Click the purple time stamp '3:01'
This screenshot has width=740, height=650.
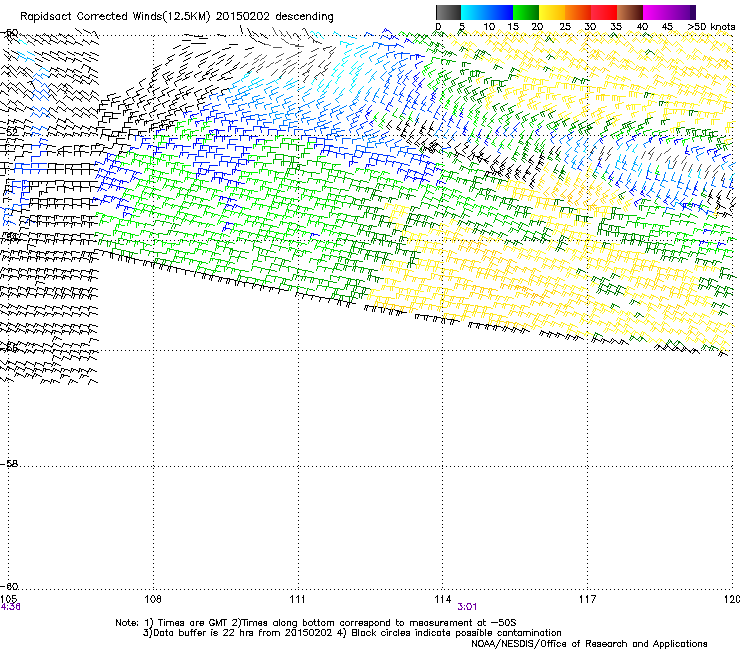tap(467, 607)
